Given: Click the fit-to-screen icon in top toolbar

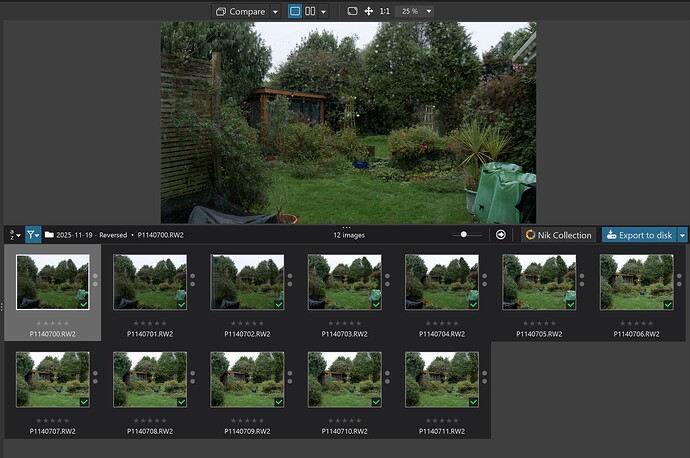Looking at the screenshot, I should click(x=352, y=11).
